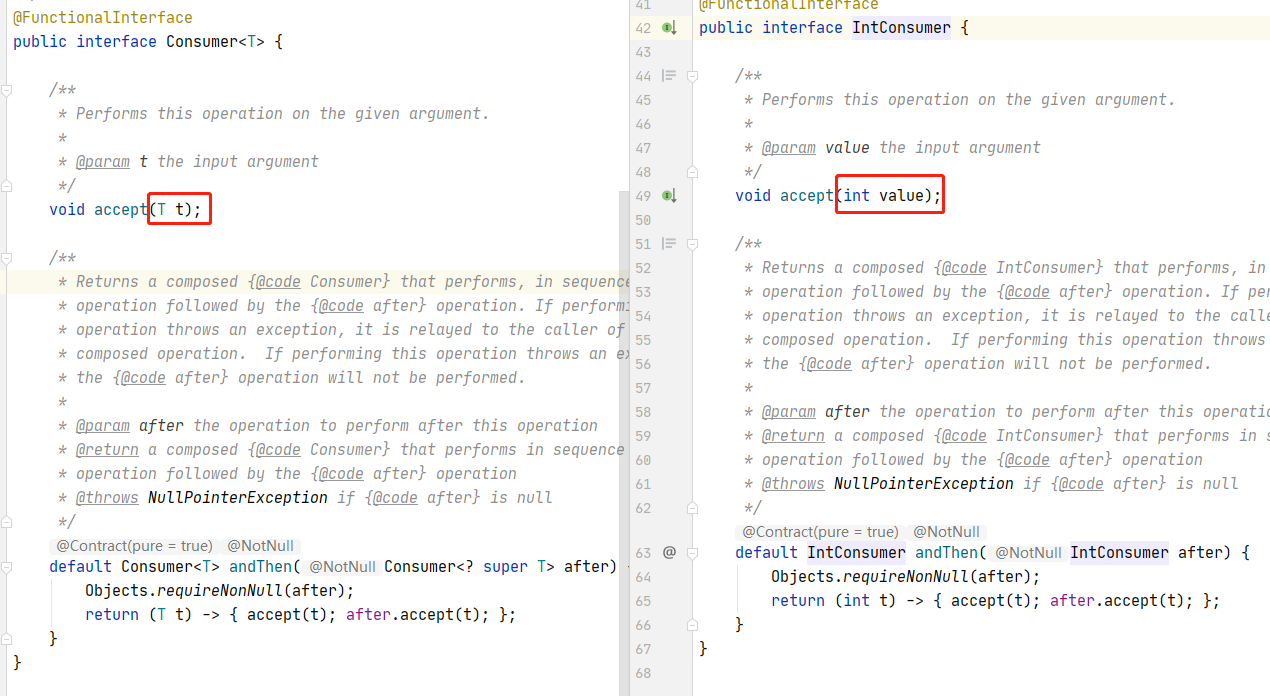Click the @ gutter icon on line 63
Screen dimensions: 1270x696
[x=669, y=552]
